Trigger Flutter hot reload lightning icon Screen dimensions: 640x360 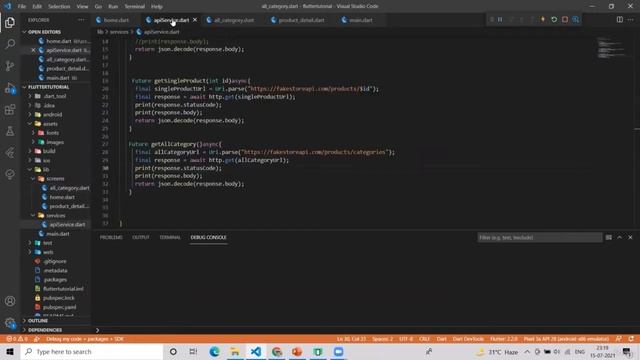543,20
